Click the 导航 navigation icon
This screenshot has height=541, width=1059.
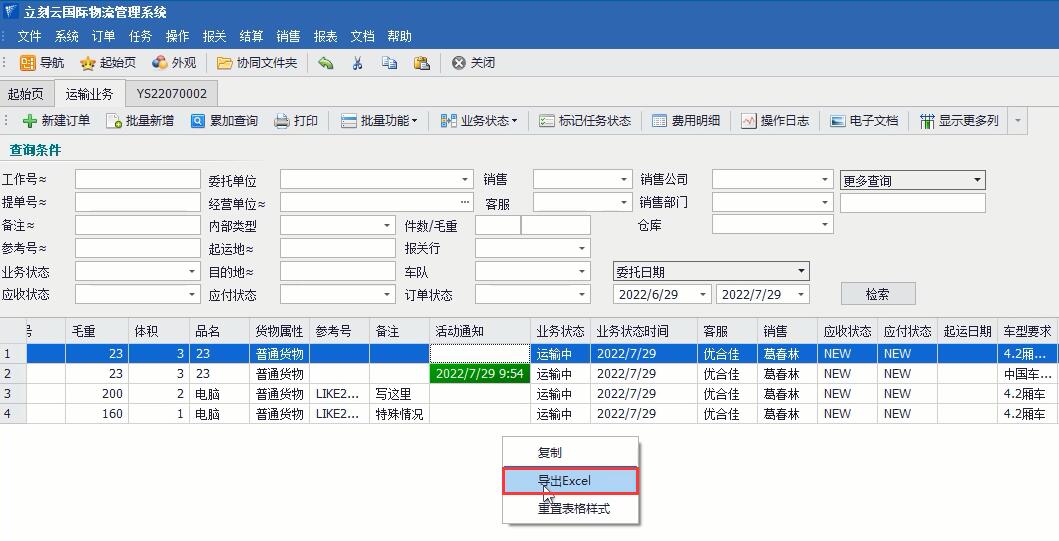pos(28,63)
